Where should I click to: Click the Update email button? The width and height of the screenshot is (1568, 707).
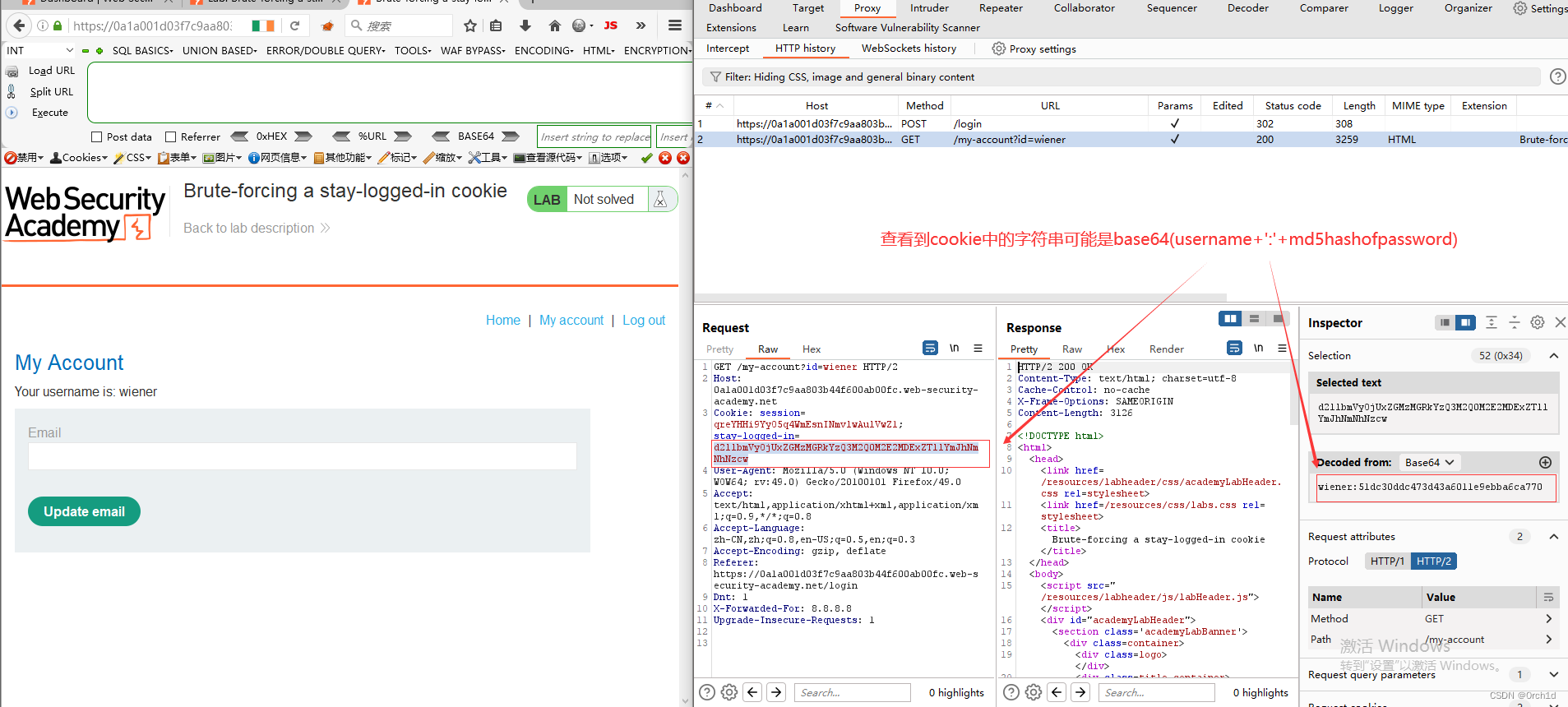pos(84,511)
